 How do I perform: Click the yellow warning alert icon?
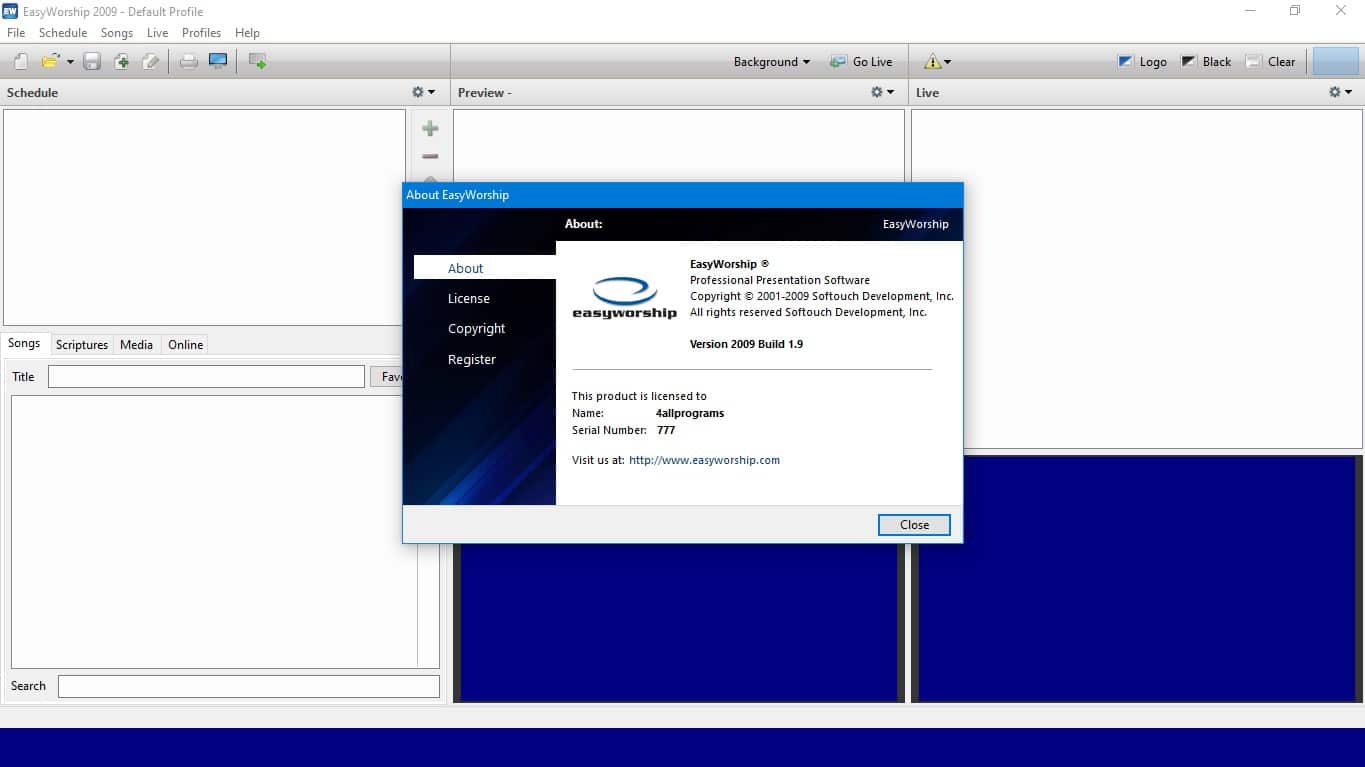point(932,62)
